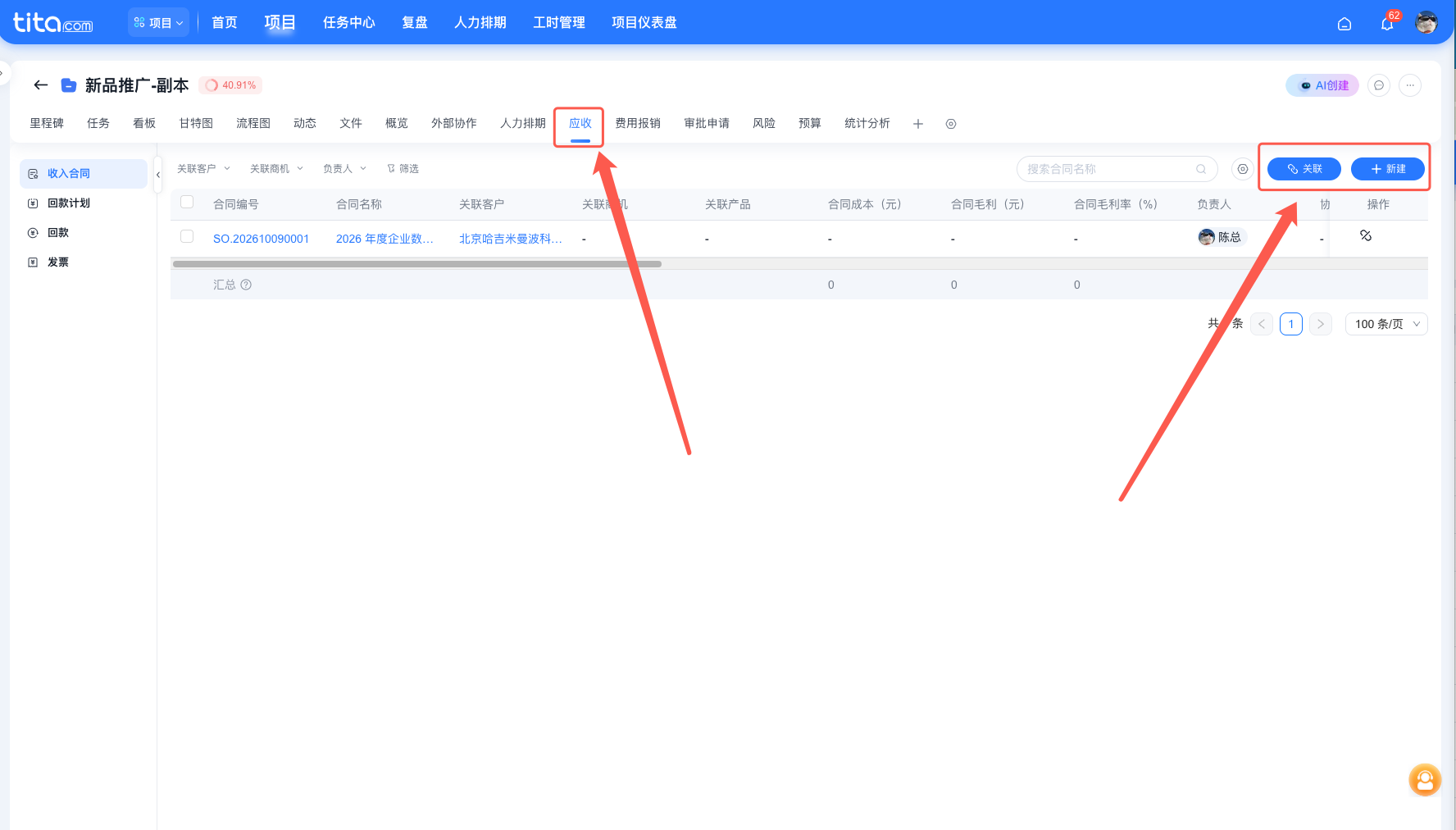This screenshot has width=1456, height=830.
Task: Check the SO.202610090001 row checkbox
Action: tap(187, 236)
